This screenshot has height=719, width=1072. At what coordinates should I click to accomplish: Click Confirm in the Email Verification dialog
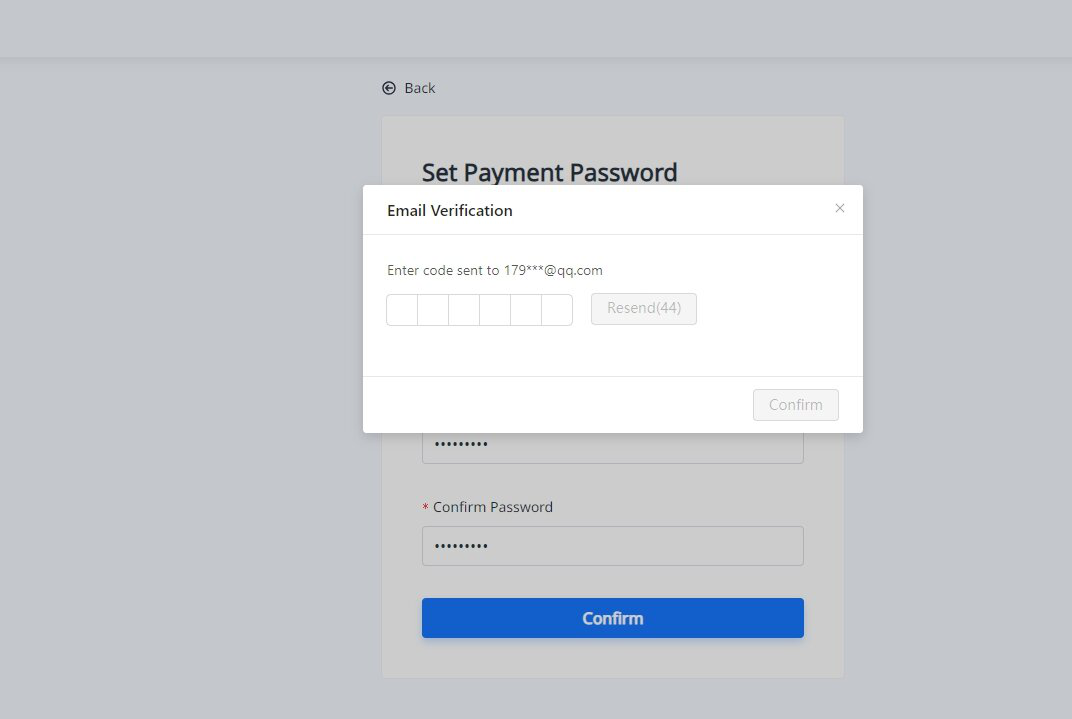point(795,405)
